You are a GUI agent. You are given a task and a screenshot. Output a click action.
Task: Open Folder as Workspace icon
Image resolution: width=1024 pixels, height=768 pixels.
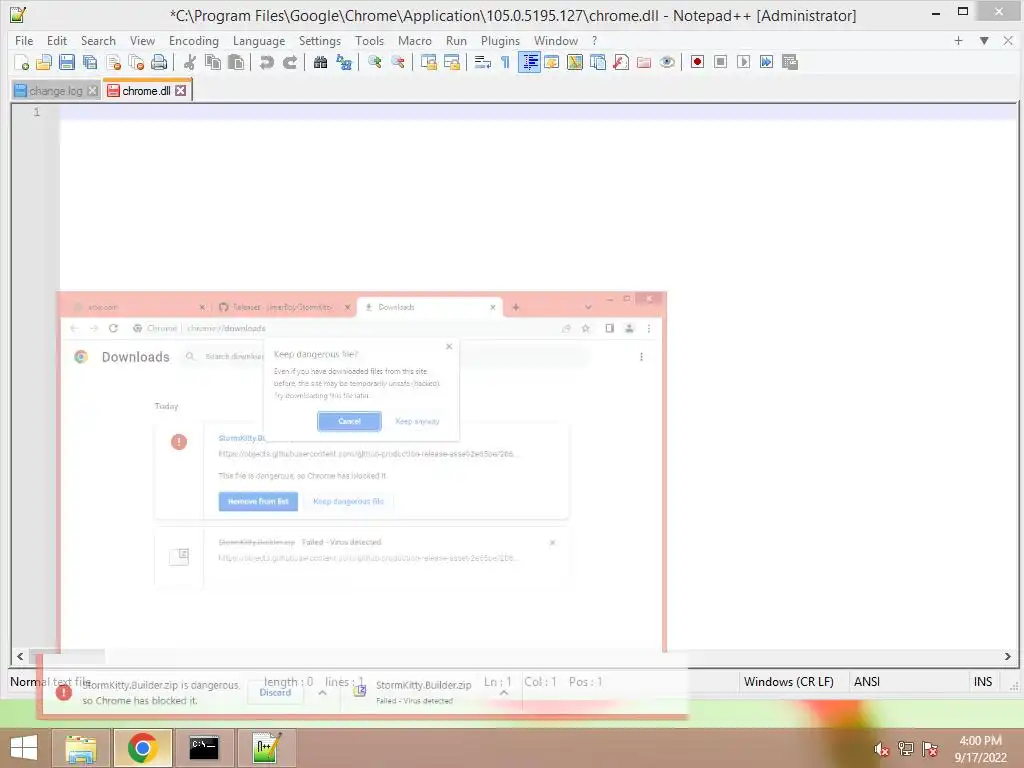[x=644, y=62]
